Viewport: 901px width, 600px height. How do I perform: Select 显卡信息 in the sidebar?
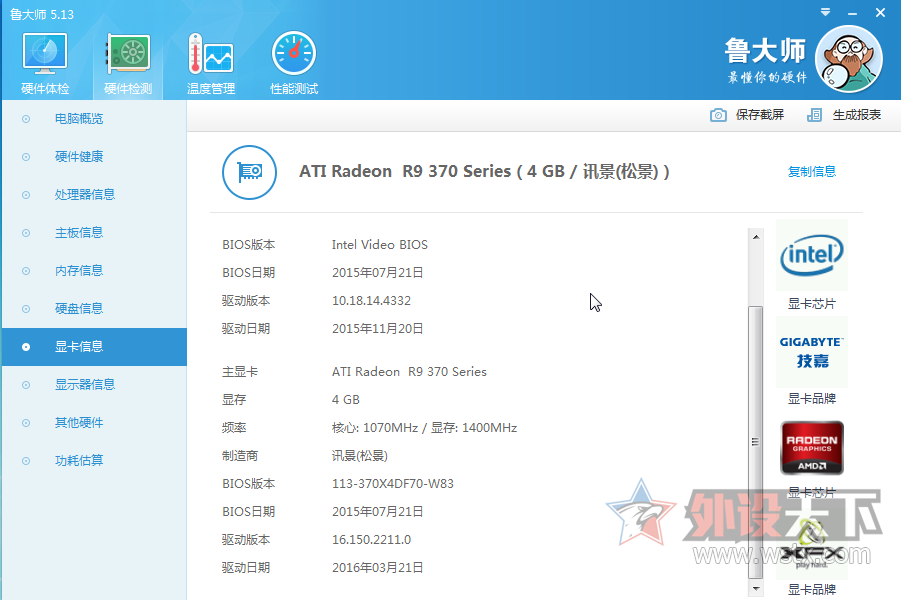pos(94,347)
